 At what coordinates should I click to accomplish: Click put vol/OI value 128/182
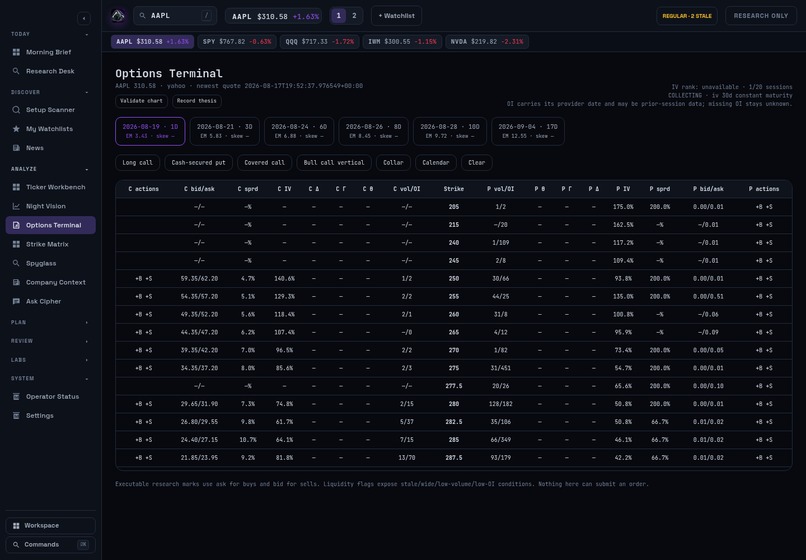click(x=501, y=404)
